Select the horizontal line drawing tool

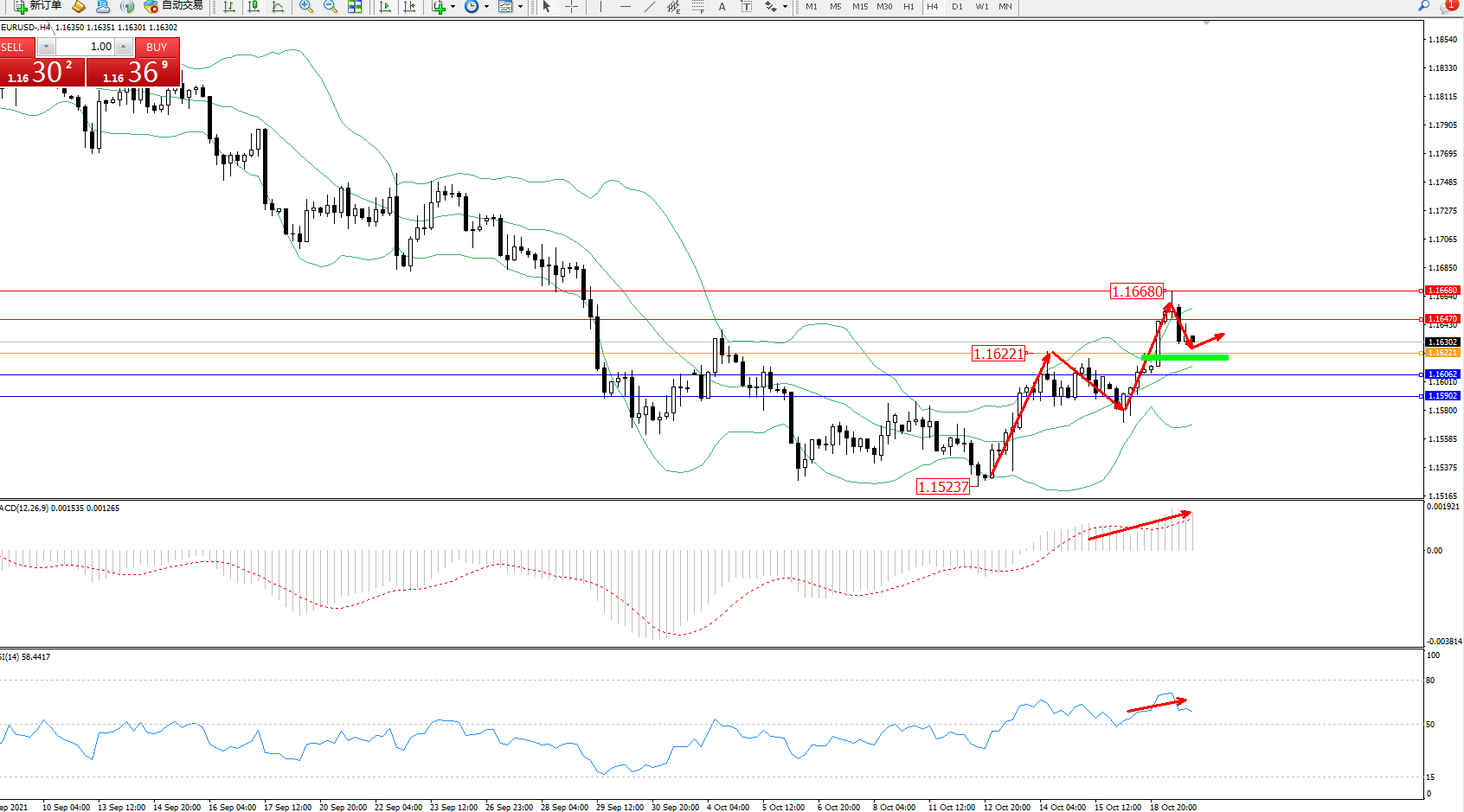tap(626, 6)
